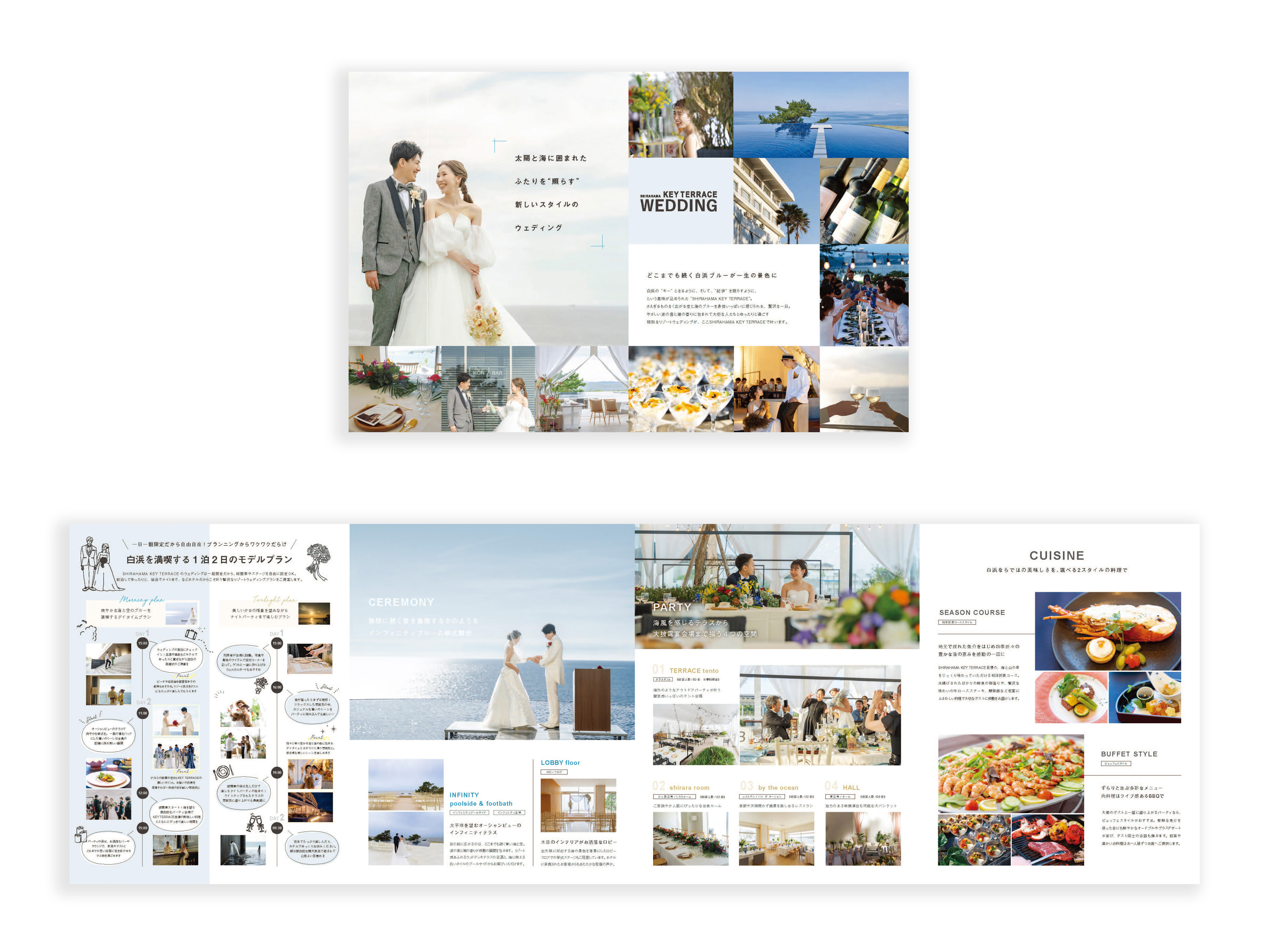The image size is (1273, 952).
Task: Click the infinity pool pine tree photo
Action: tap(821, 114)
